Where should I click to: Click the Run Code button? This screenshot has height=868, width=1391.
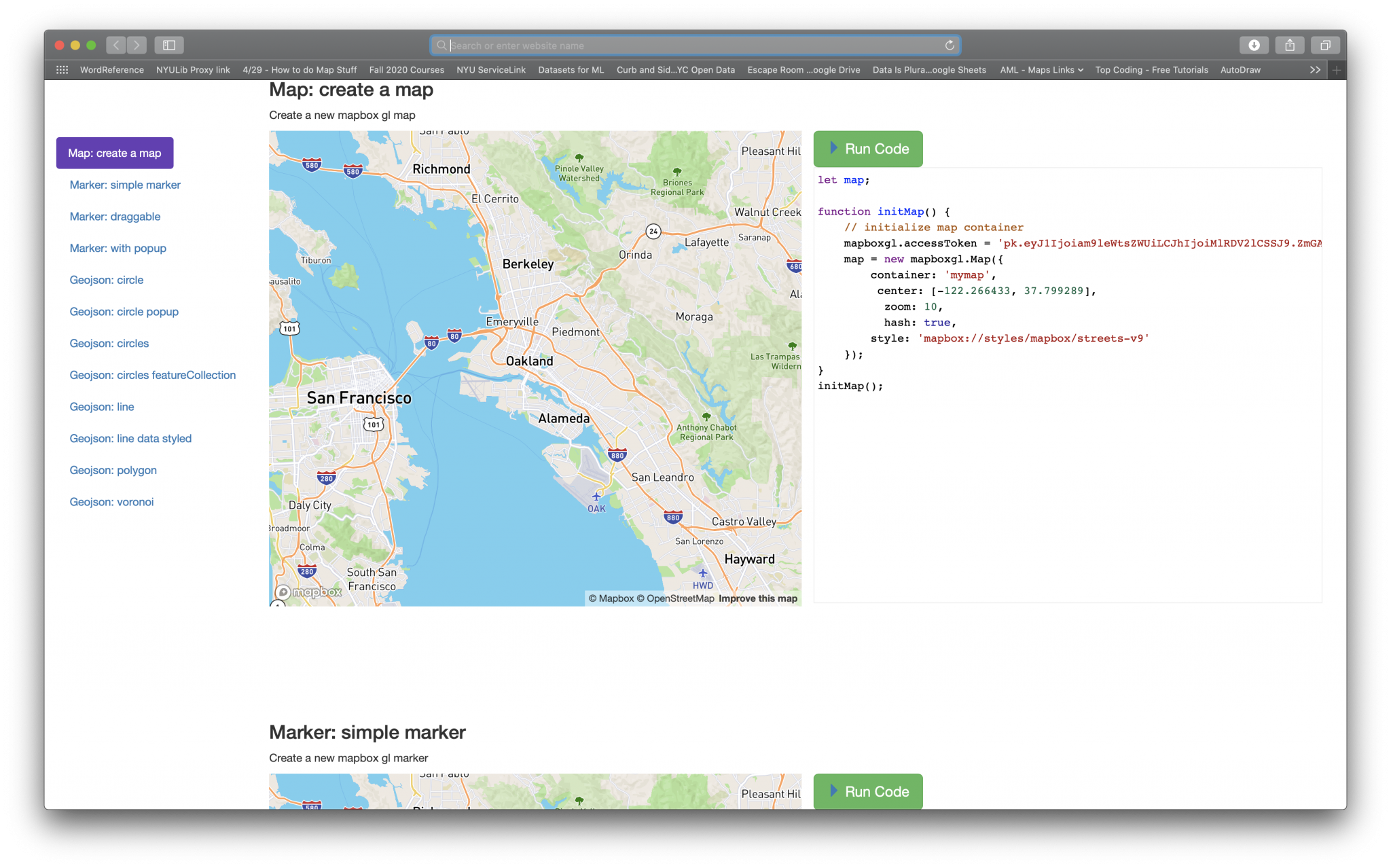pyautogui.click(x=867, y=148)
